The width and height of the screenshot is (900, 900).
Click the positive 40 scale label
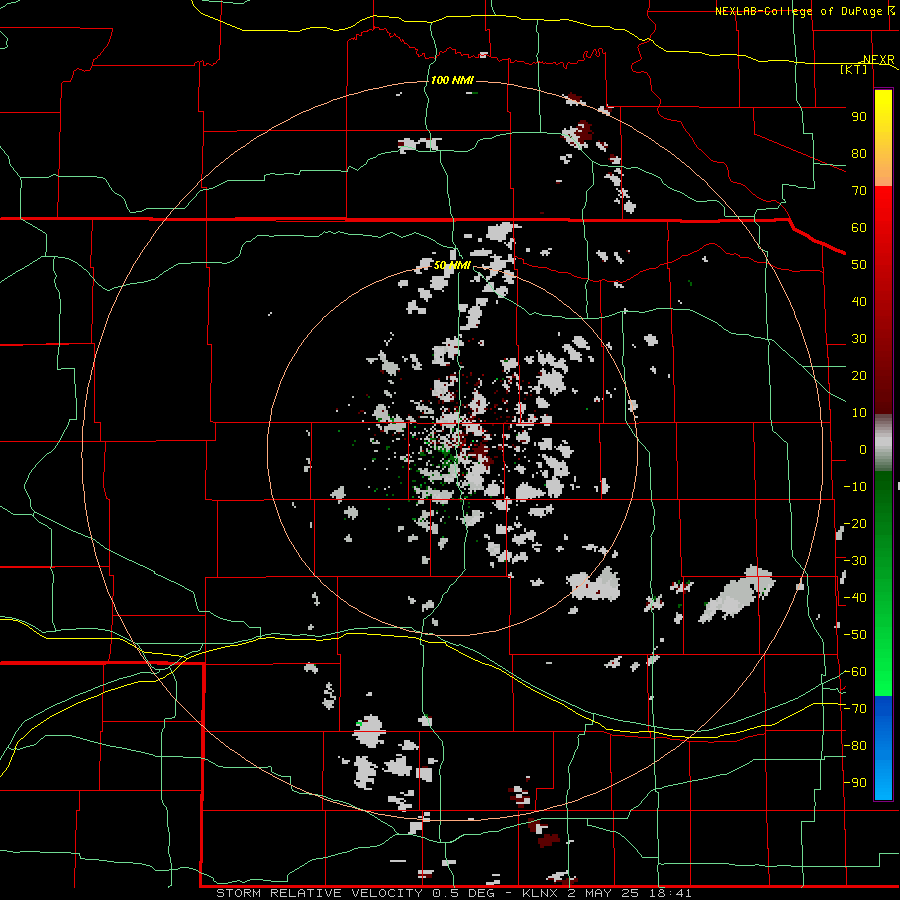tap(859, 302)
